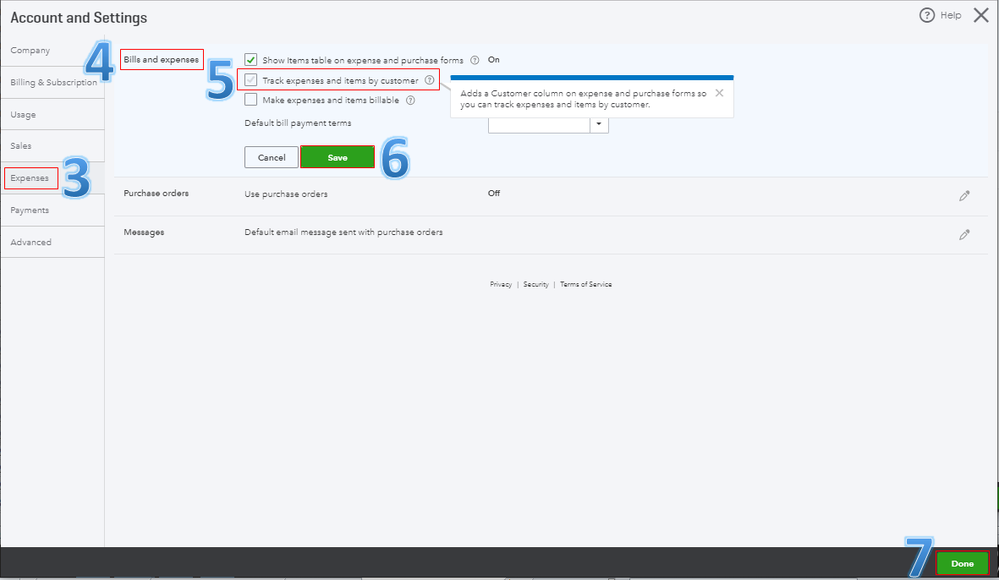
Task: View info icon beside Make expenses billable
Action: click(x=410, y=100)
